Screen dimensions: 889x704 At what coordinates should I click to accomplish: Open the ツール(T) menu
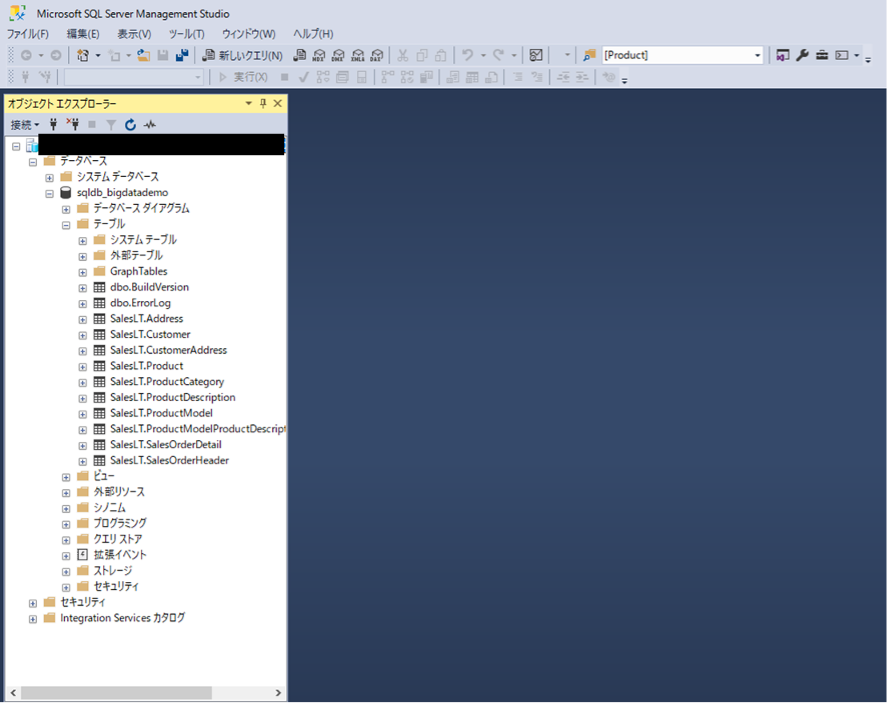click(x=187, y=34)
